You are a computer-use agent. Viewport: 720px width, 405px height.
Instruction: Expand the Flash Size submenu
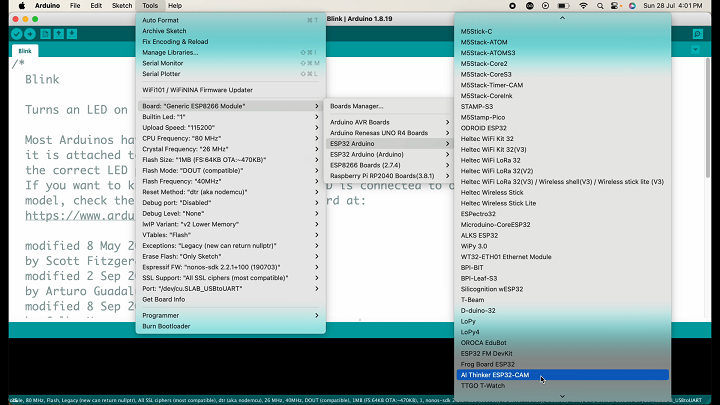point(231,160)
